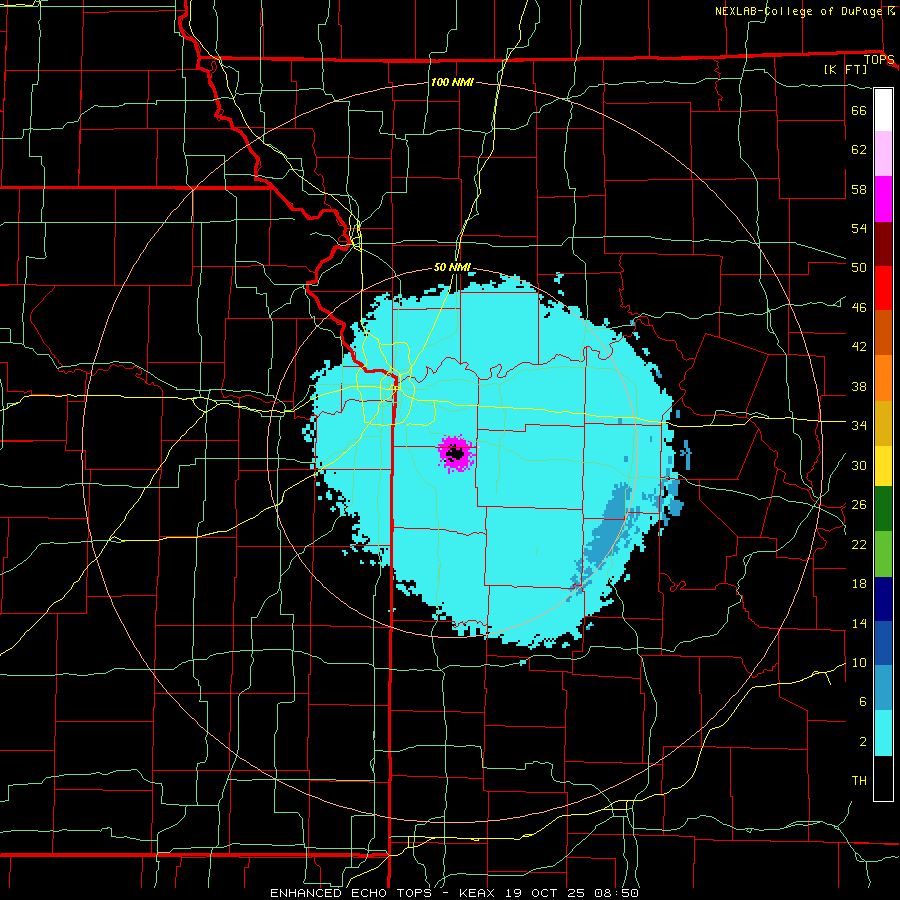Click the black TH threshold swatch
The width and height of the screenshot is (900, 900).
tap(883, 778)
